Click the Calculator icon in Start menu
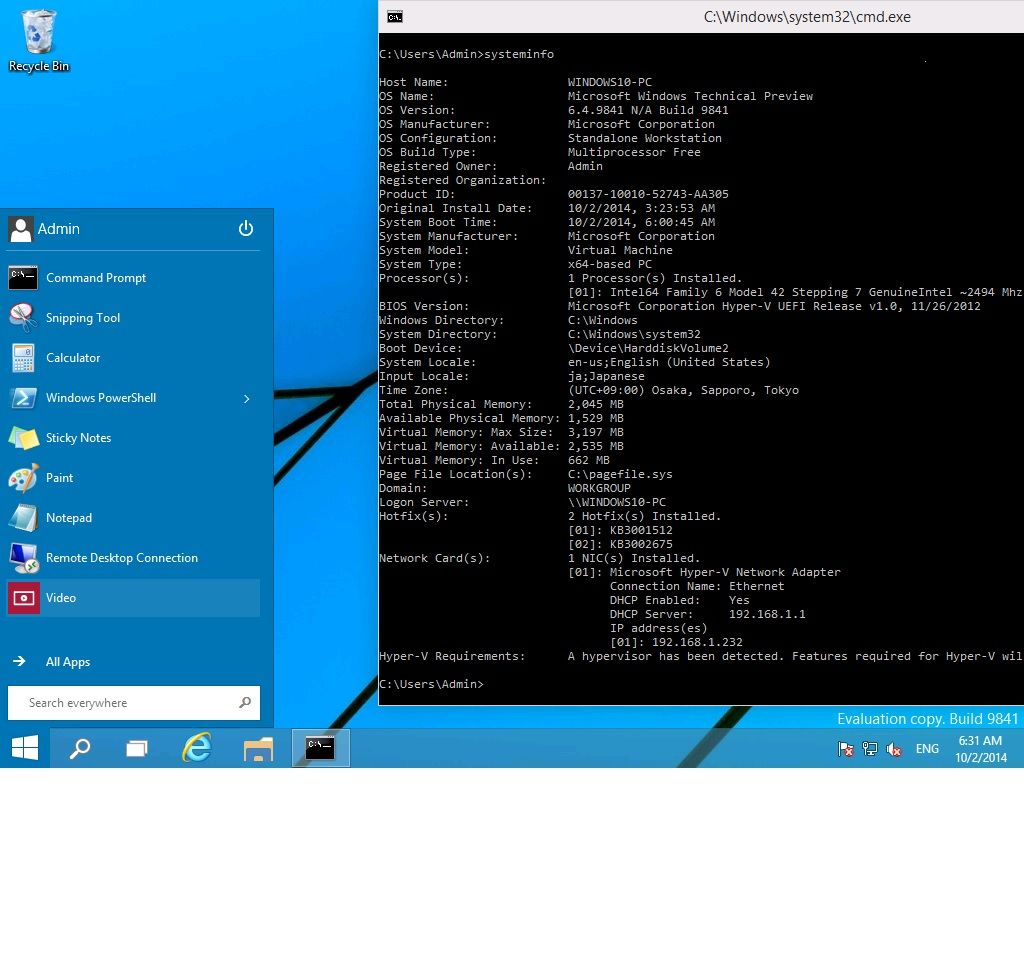The height and width of the screenshot is (960, 1024). [x=23, y=358]
